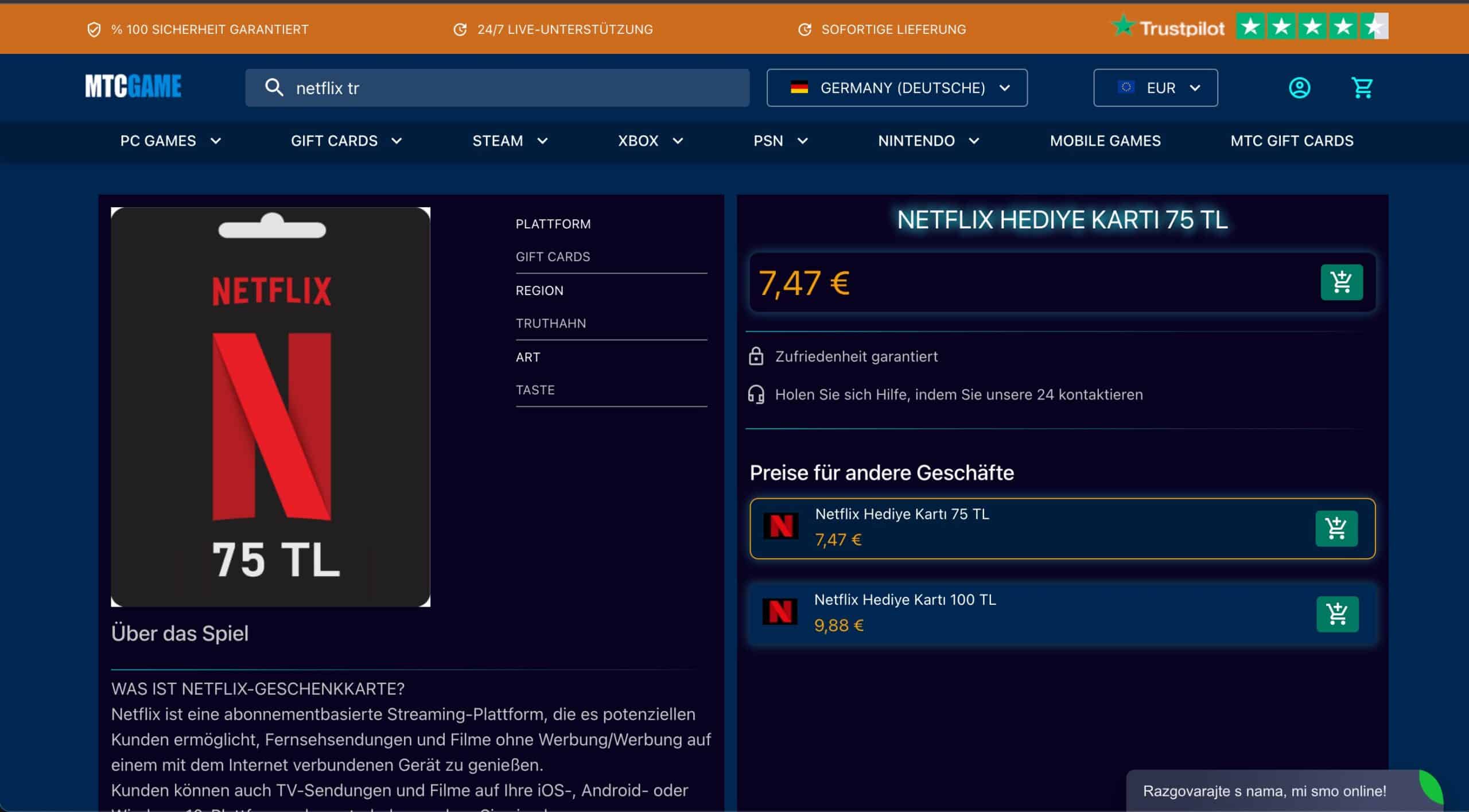Open Germany (Deutsche) language dropdown
1469x812 pixels.
click(897, 88)
